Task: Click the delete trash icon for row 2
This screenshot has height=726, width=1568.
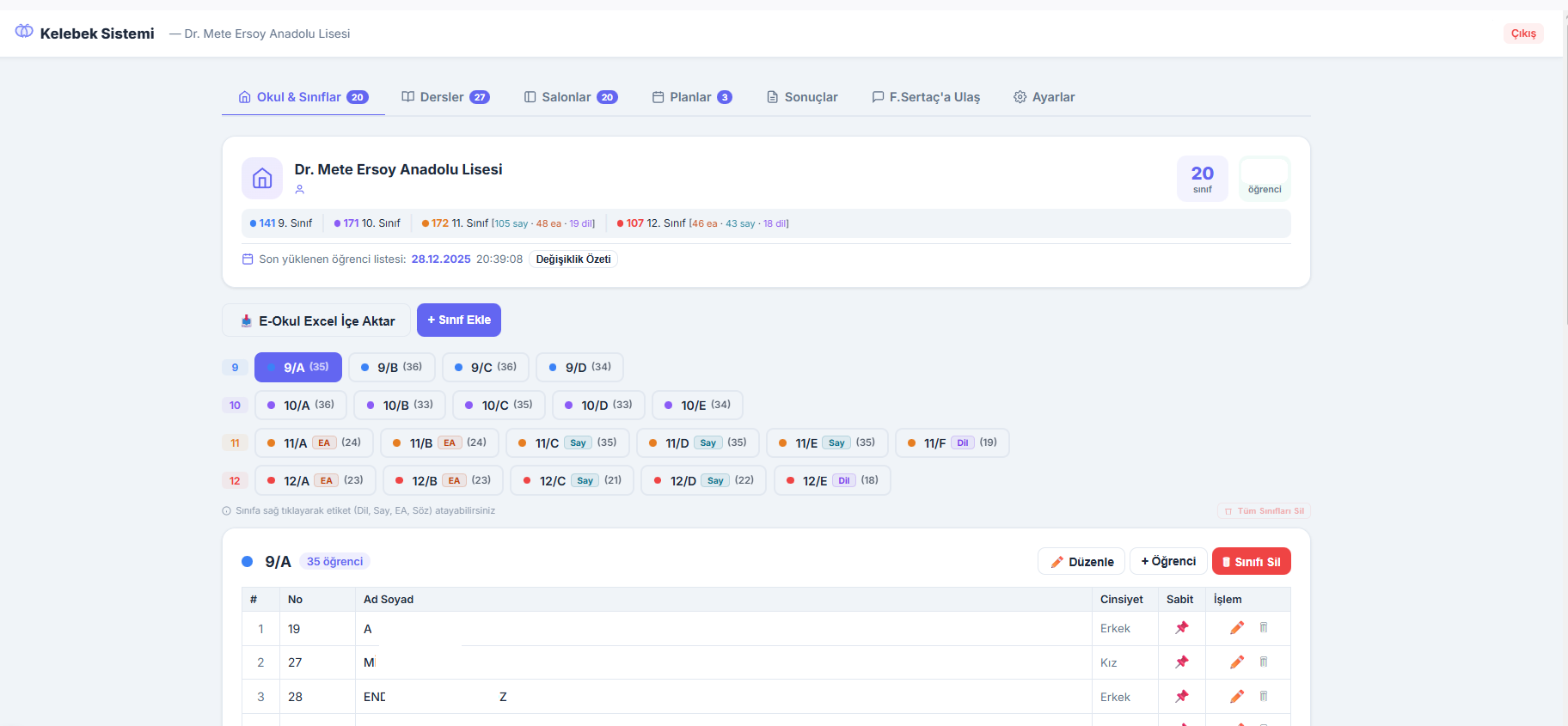Action: [1264, 662]
